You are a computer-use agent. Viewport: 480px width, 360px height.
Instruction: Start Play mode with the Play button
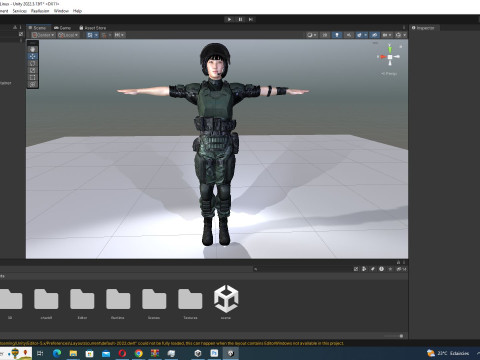point(229,19)
